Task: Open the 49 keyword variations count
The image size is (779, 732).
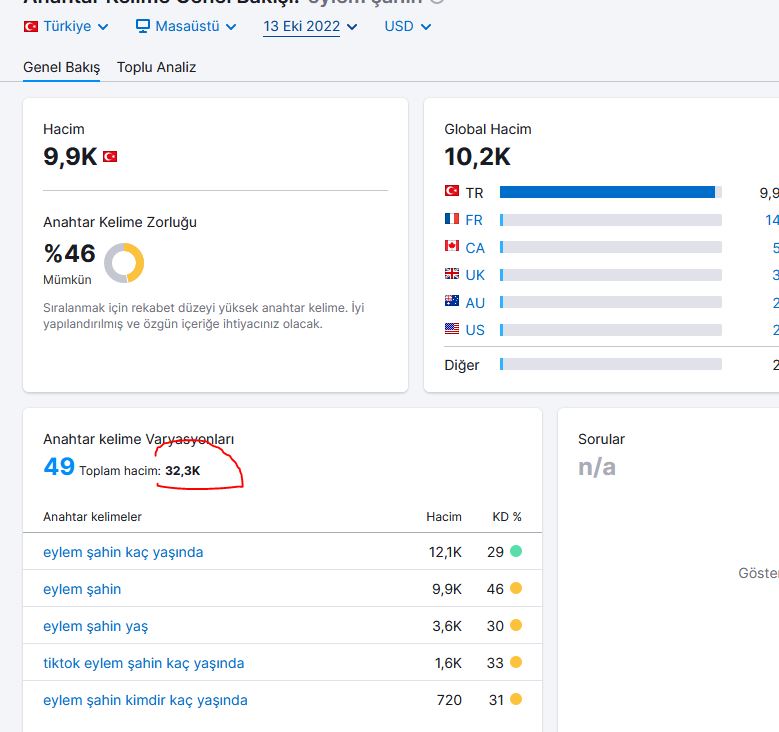Action: coord(59,467)
